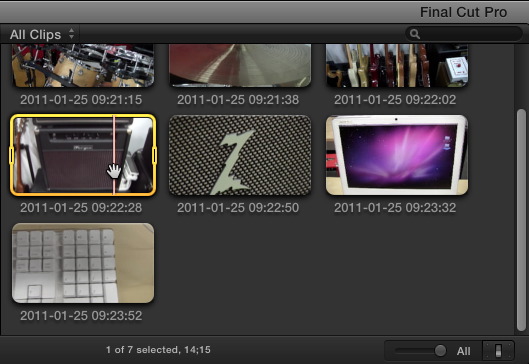529x364 pixels.
Task: Click the search field in the browser
Action: click(464, 34)
